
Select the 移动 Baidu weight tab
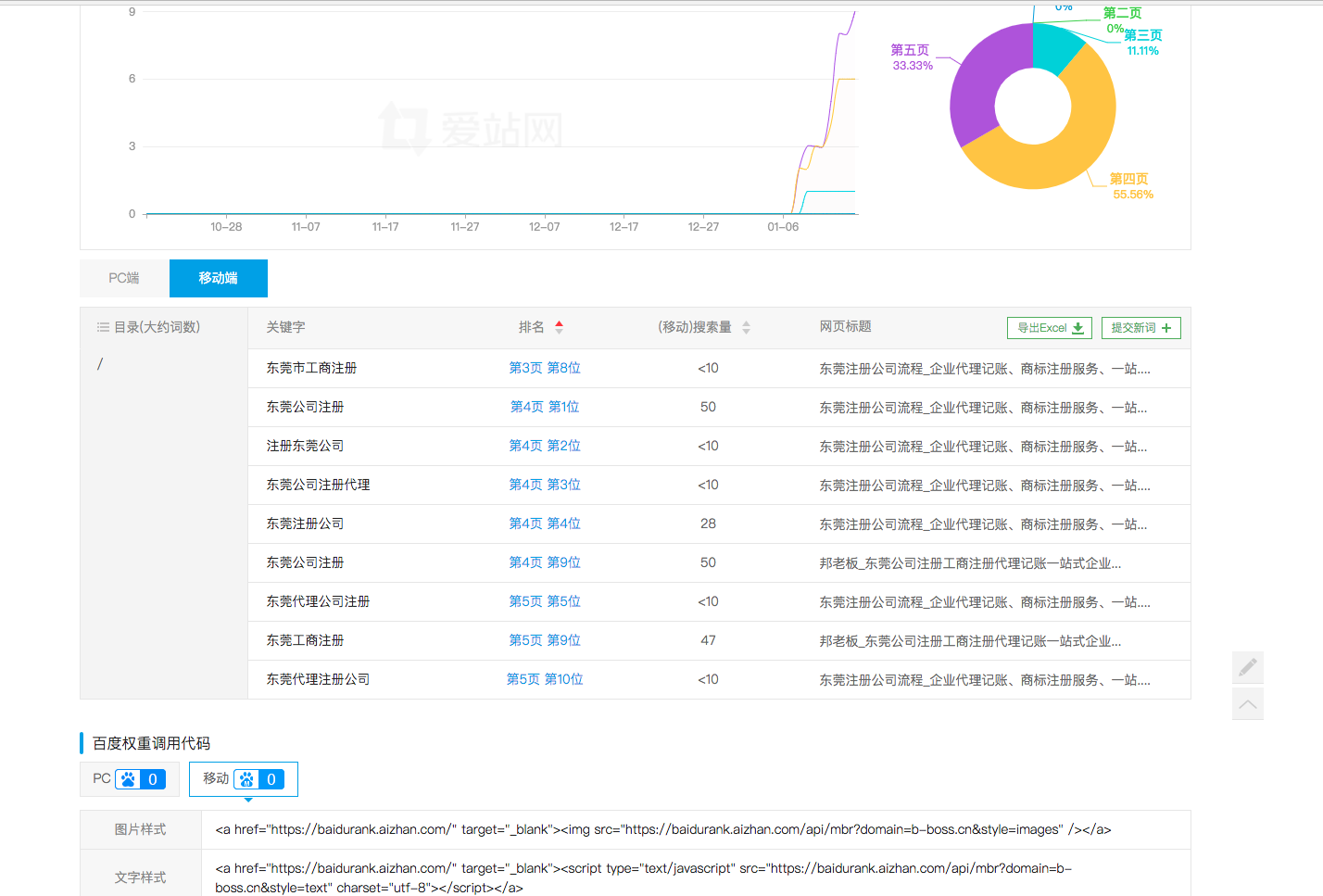coord(244,779)
